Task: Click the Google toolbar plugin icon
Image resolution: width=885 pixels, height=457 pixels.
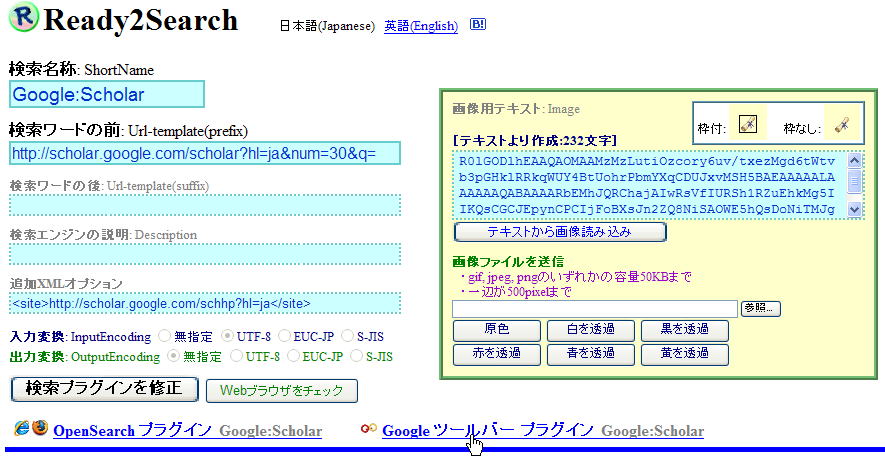Action: tap(369, 429)
